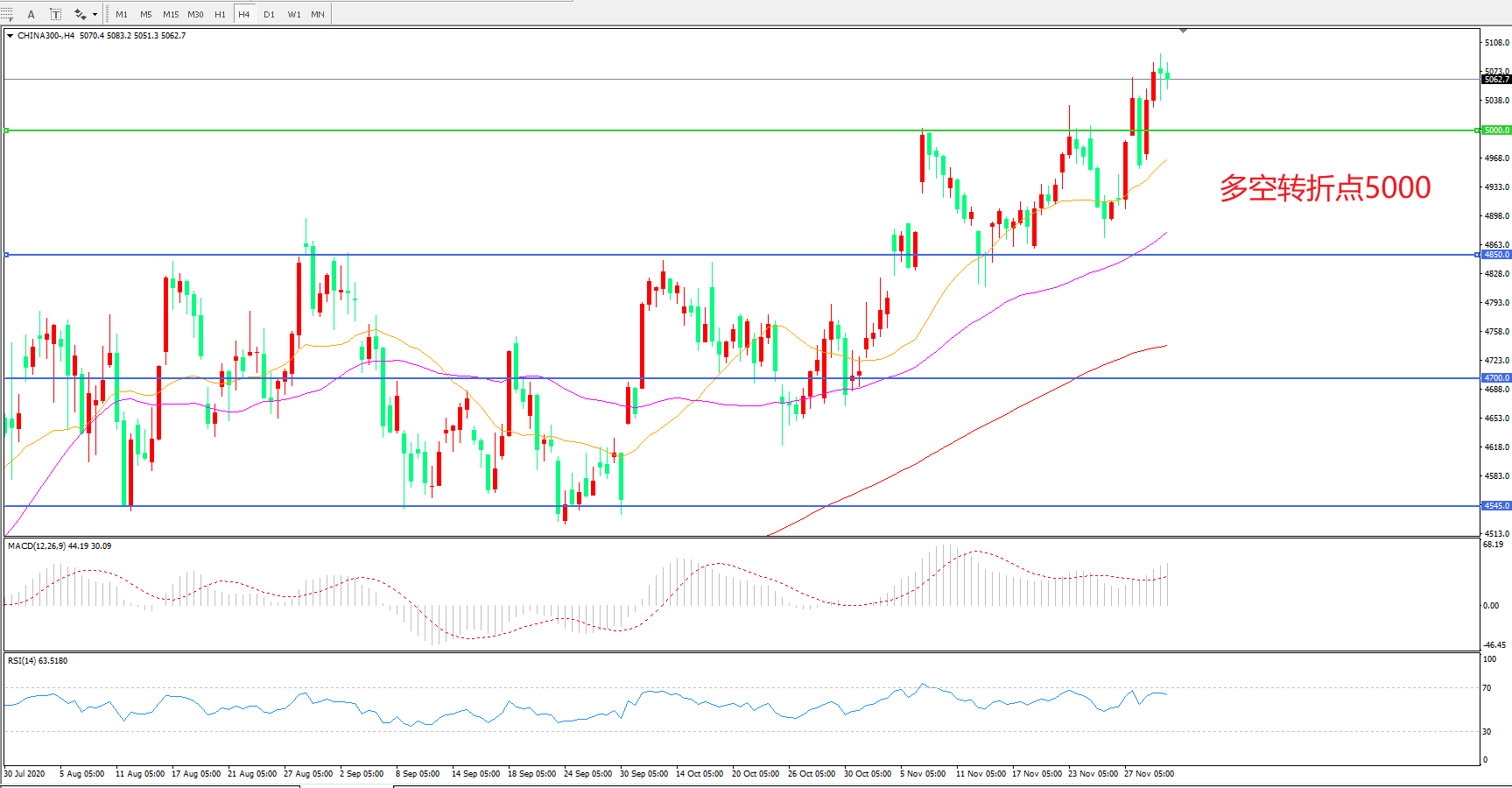This screenshot has width=1512, height=788.
Task: Click the red text annotation 多空转折点5000
Action: (1325, 187)
